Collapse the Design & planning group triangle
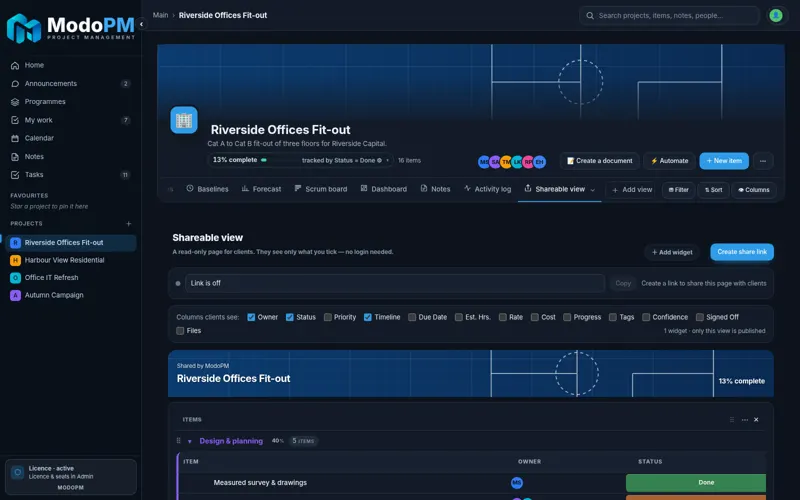The image size is (800, 500). [189, 441]
